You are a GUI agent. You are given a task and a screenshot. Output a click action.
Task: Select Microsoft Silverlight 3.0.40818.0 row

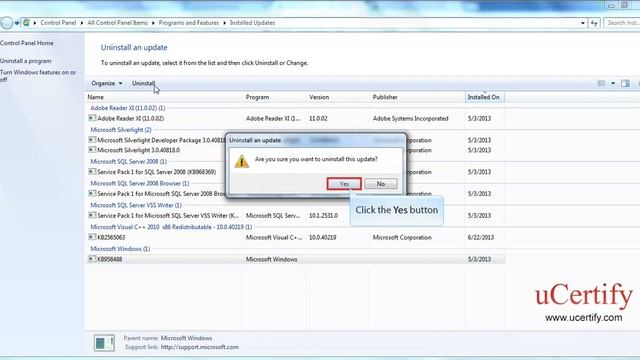296,150
